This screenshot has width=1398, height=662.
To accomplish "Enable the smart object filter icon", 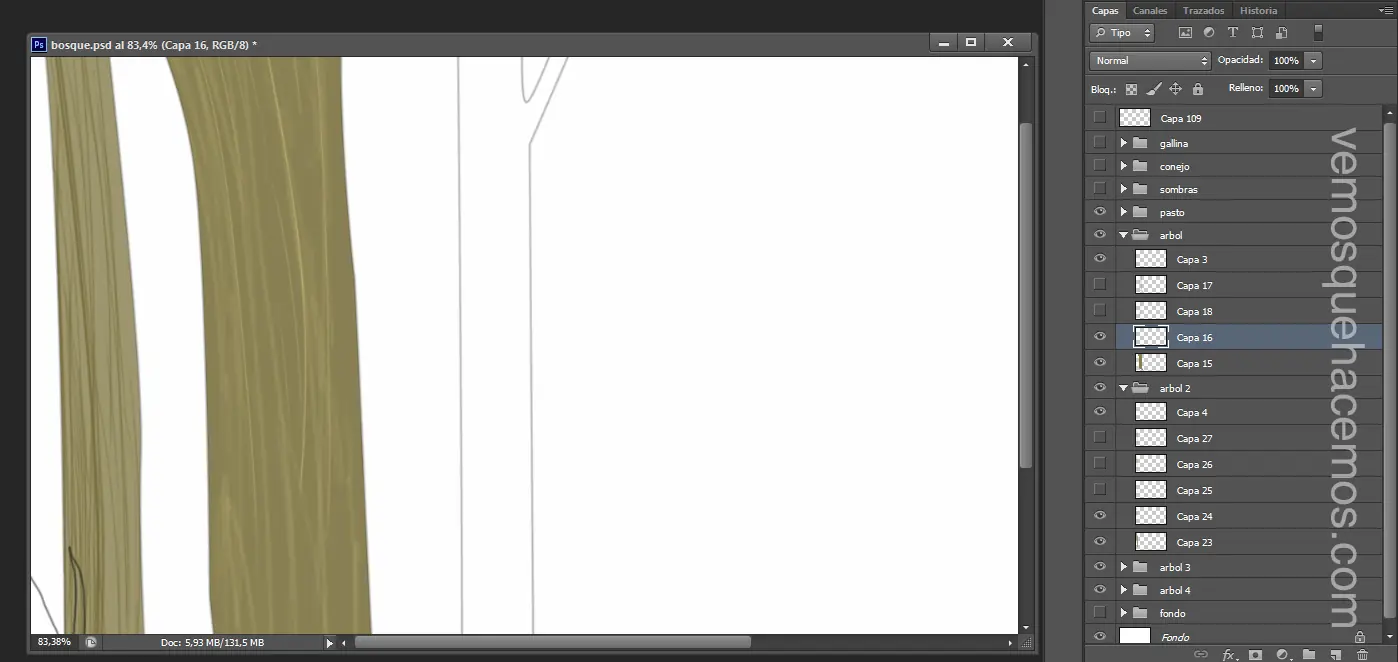I will pyautogui.click(x=1281, y=33).
